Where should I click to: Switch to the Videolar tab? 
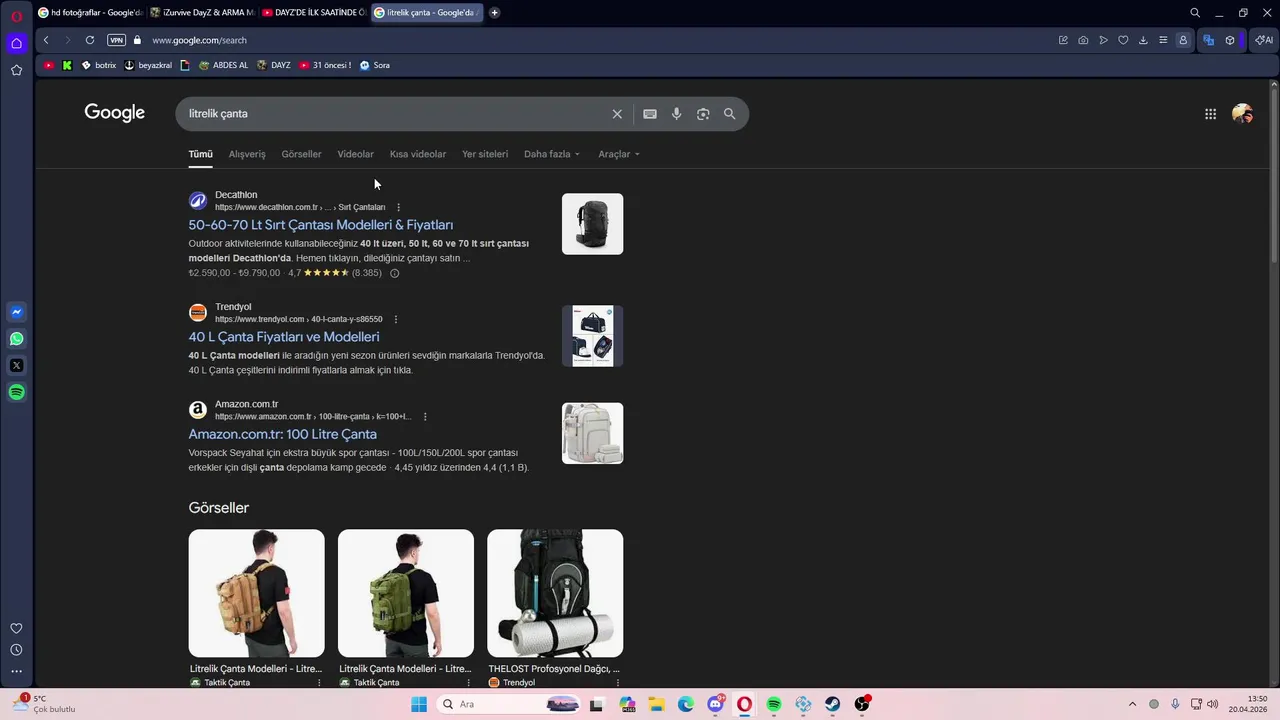coord(355,154)
